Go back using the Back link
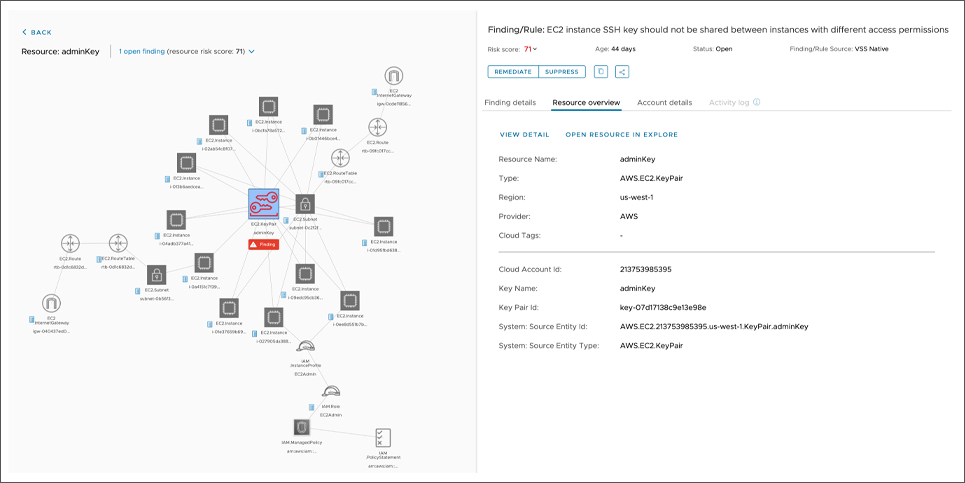This screenshot has width=965, height=483. click(37, 32)
